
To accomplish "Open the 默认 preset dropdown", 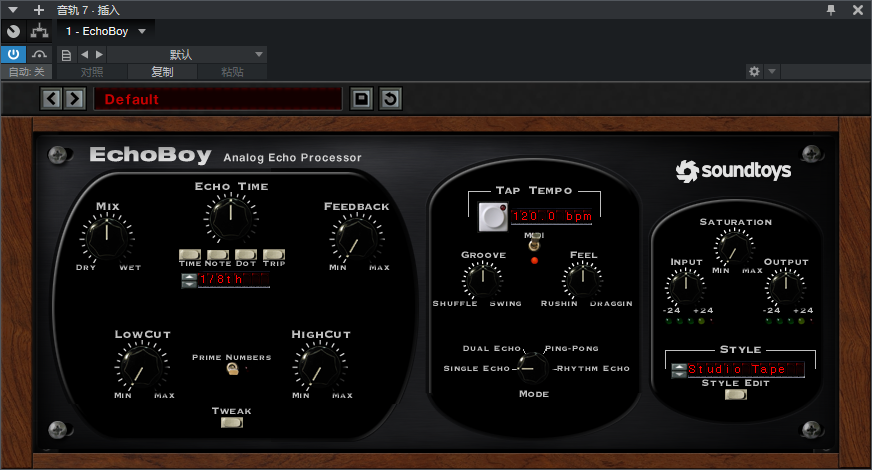I will click(187, 55).
